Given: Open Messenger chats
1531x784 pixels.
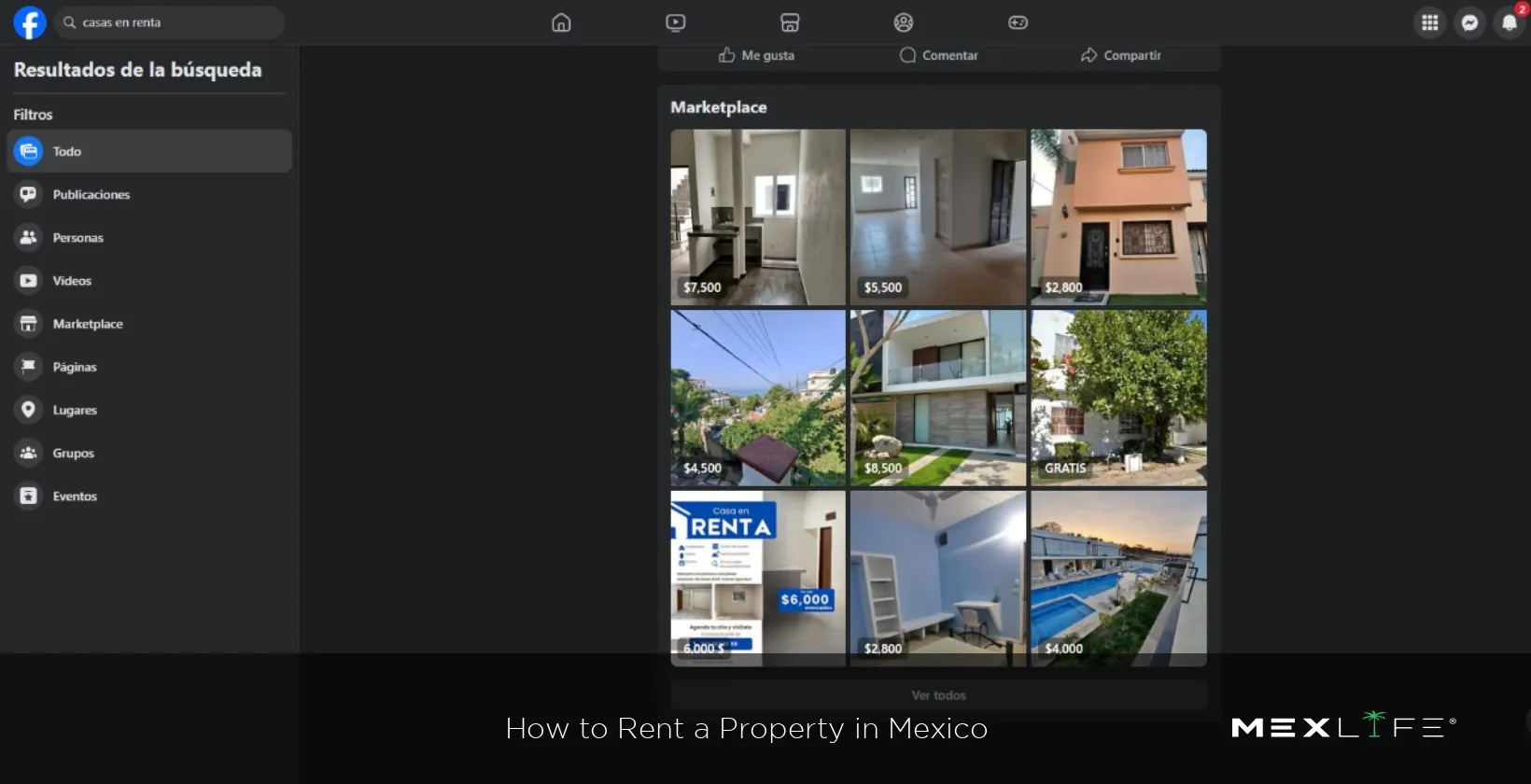Looking at the screenshot, I should pos(1469,22).
